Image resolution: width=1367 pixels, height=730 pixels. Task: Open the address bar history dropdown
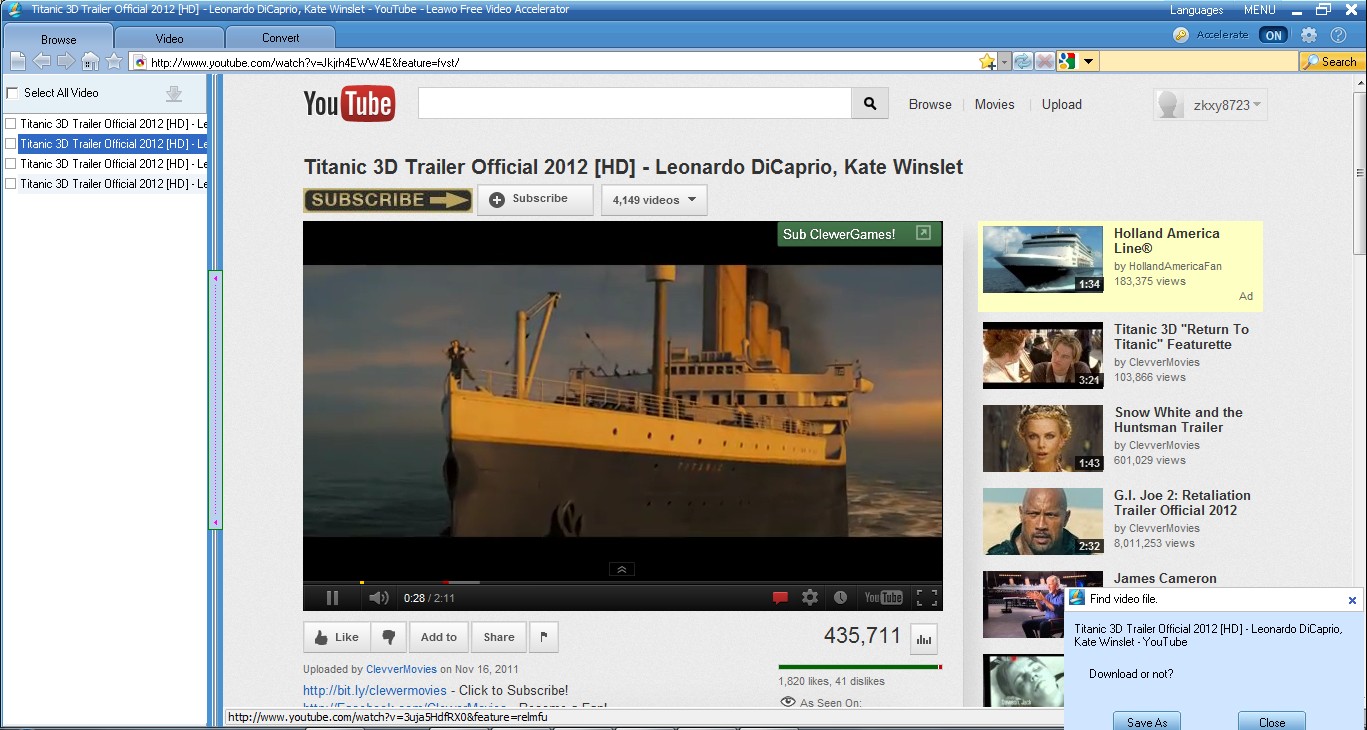click(x=1005, y=62)
